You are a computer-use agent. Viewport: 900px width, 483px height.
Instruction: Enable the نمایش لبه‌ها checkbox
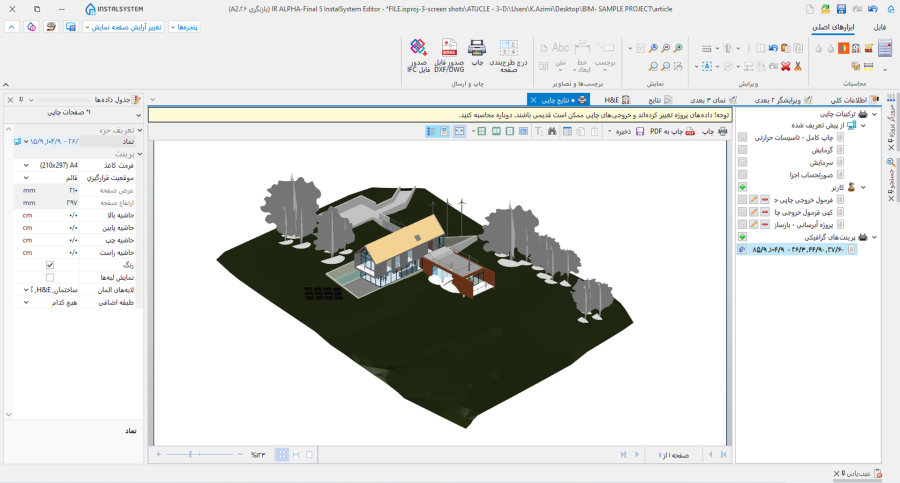(x=50, y=277)
